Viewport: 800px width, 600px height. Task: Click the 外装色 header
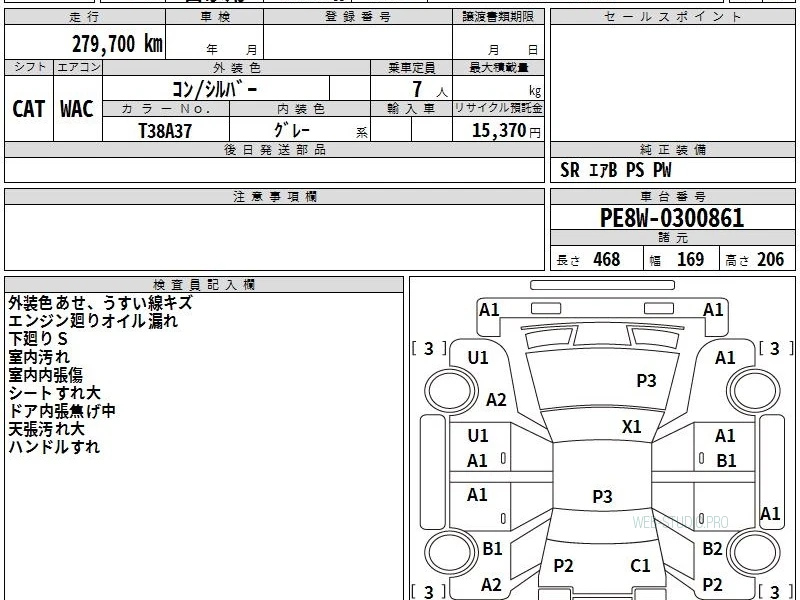[x=236, y=67]
